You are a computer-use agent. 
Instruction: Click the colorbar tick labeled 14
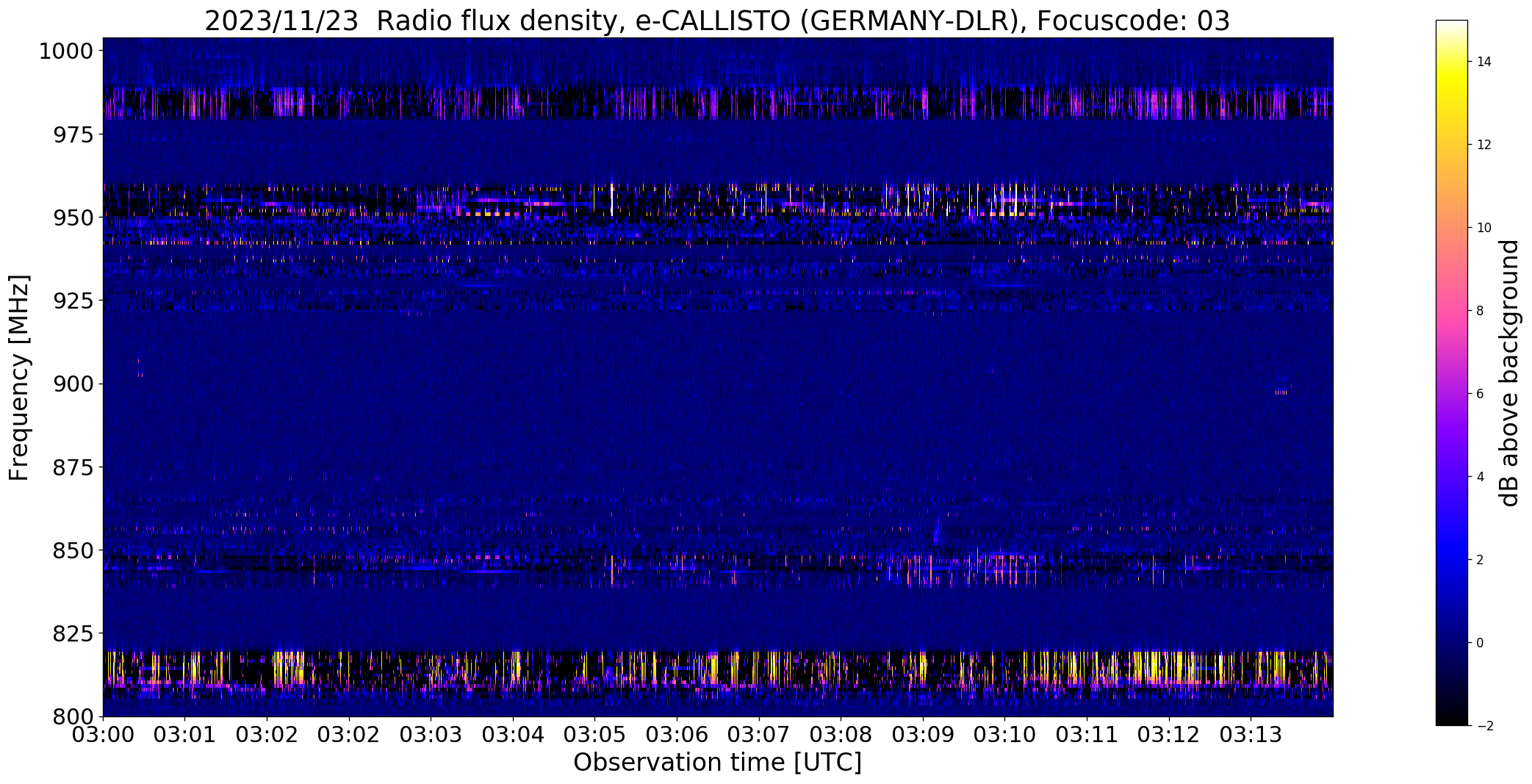pyautogui.click(x=1484, y=62)
